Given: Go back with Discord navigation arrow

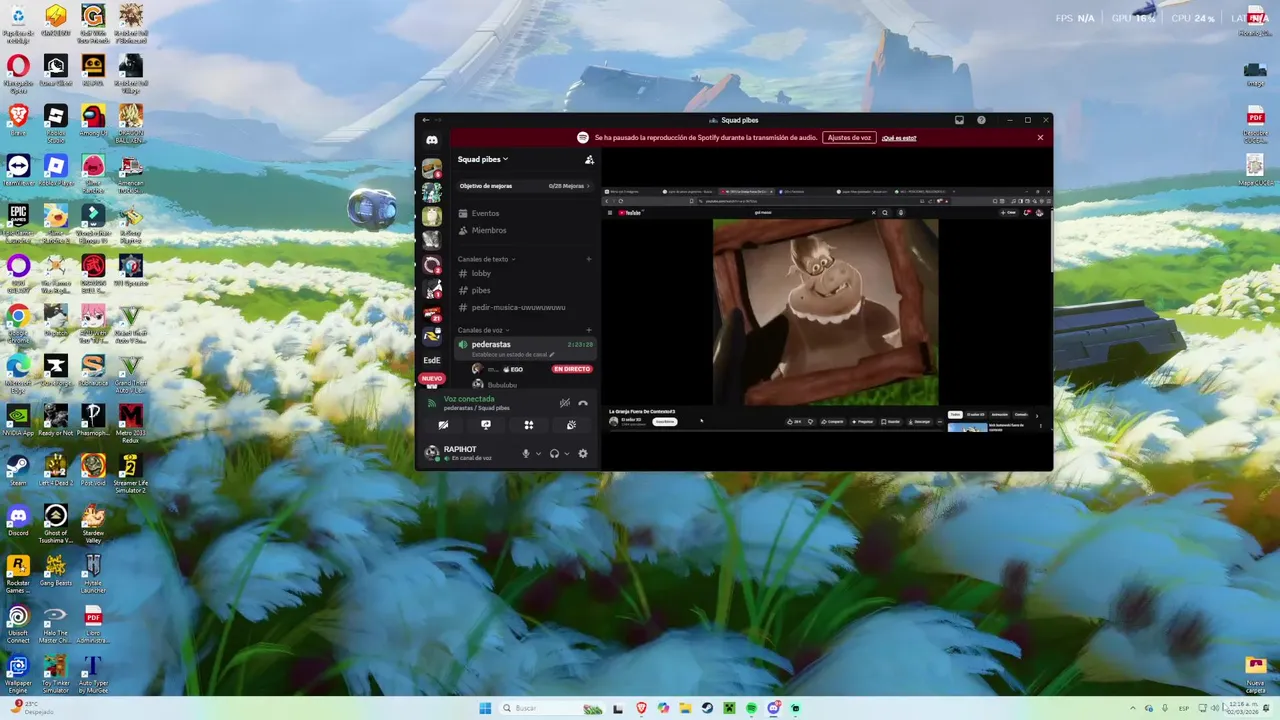Looking at the screenshot, I should click(426, 120).
